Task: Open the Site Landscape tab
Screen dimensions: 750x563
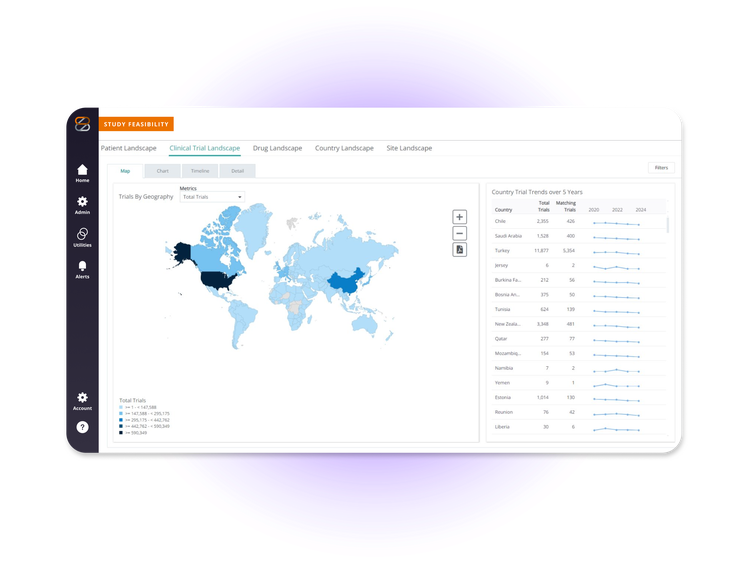Action: tap(409, 148)
